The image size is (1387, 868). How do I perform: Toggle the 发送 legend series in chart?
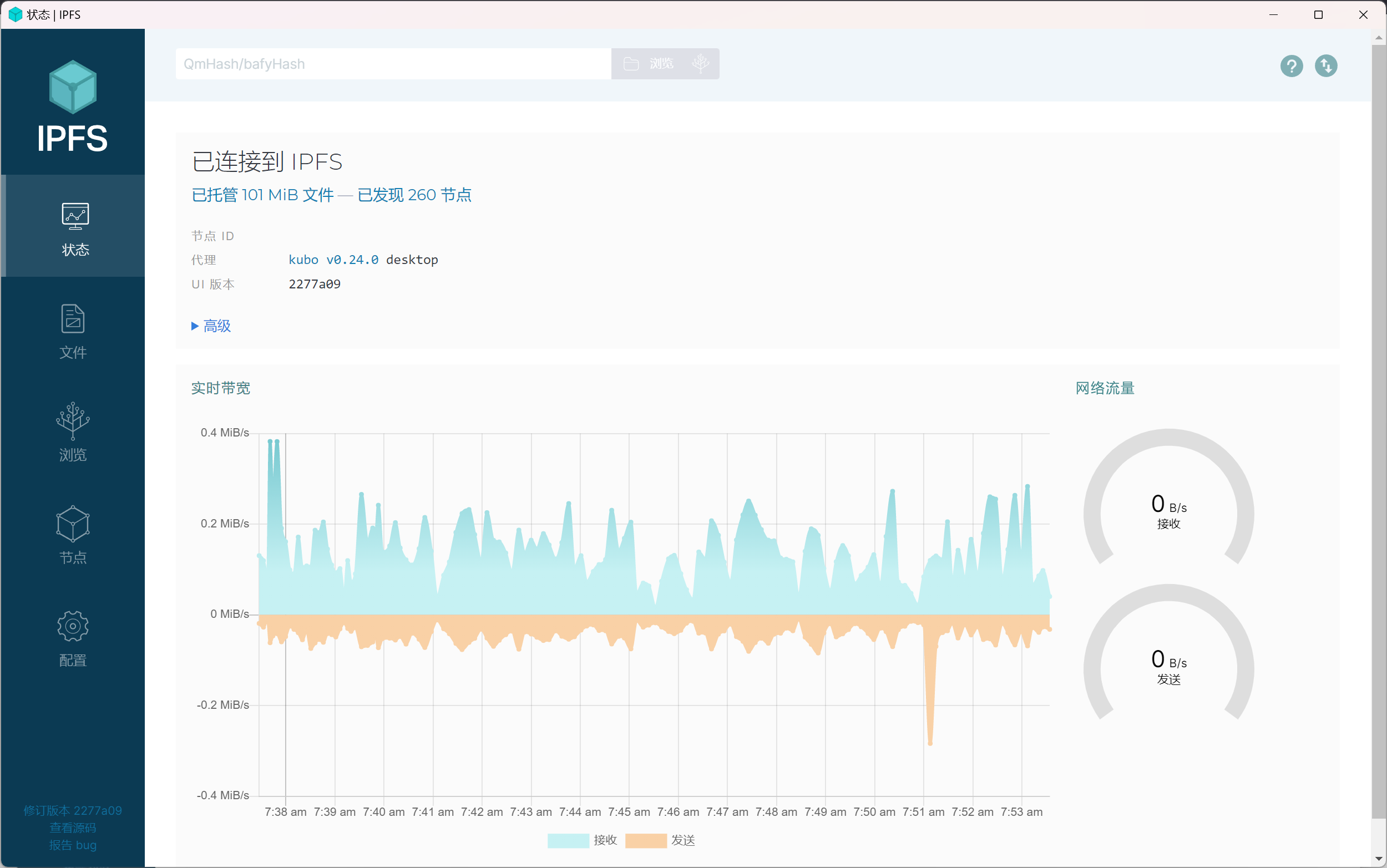(660, 840)
